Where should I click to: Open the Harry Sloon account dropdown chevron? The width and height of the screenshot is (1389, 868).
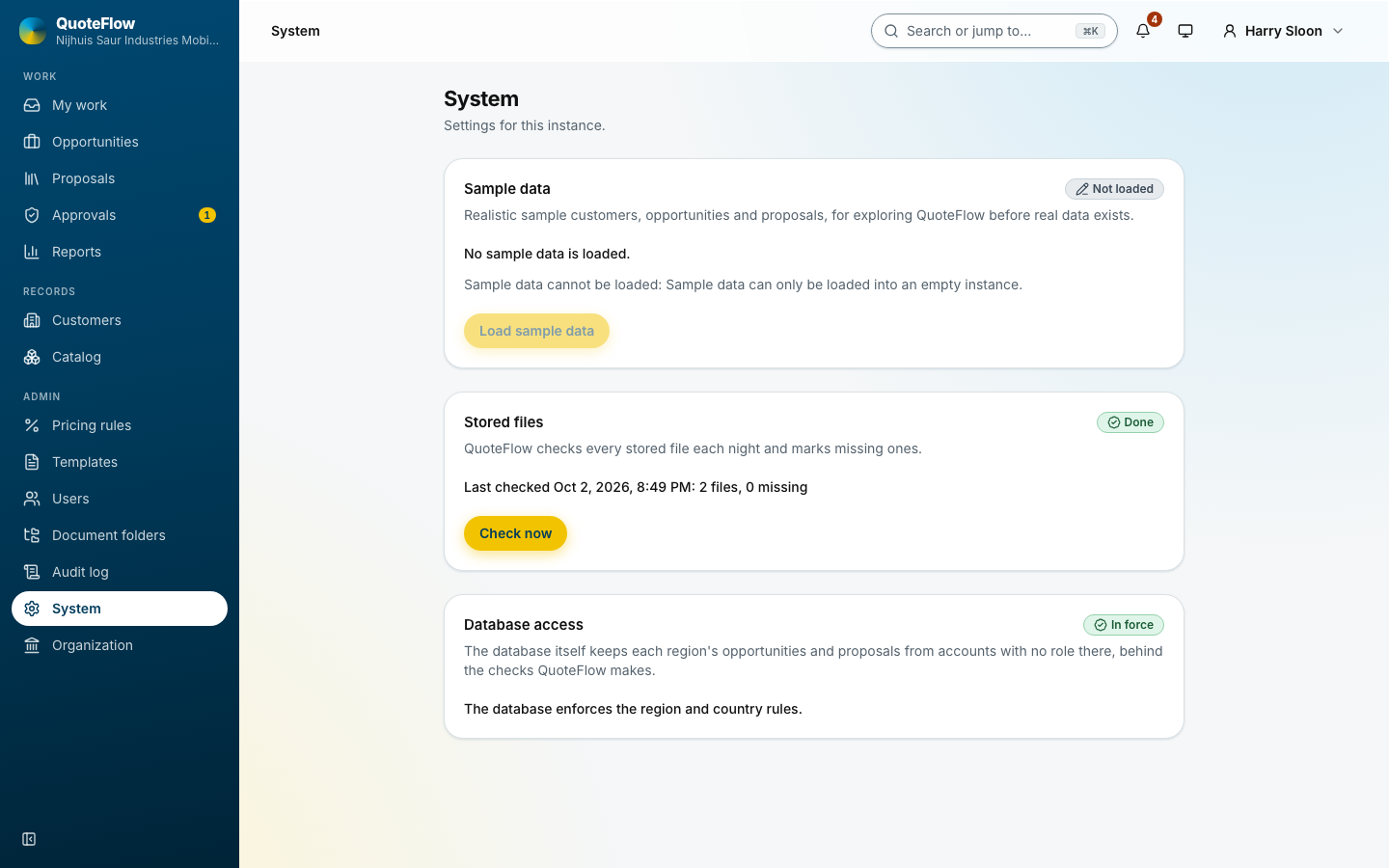(1338, 31)
